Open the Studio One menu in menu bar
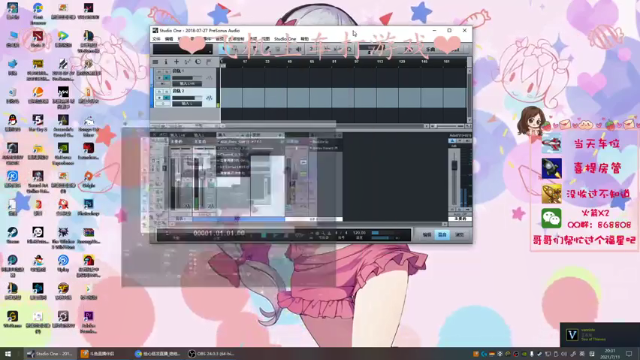 (x=285, y=39)
